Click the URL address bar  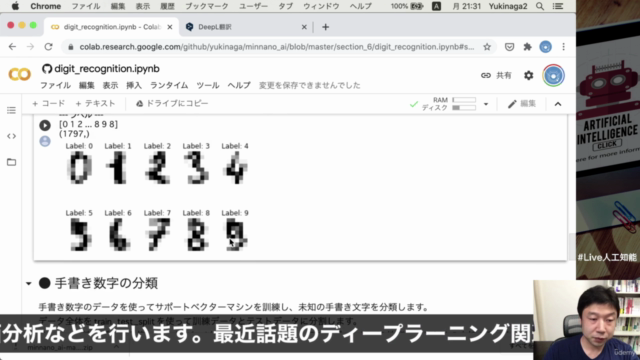click(x=277, y=47)
